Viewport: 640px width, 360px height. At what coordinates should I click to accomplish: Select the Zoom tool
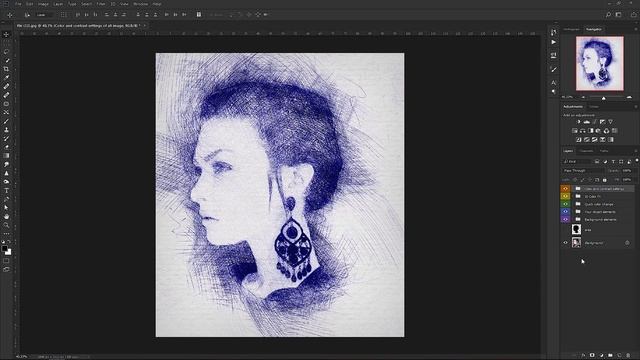coord(6,225)
